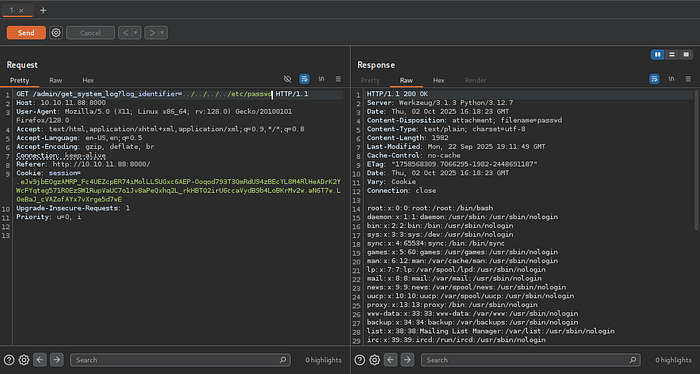Image resolution: width=700 pixels, height=374 pixels.
Task: Open the Response panel hamburger menu
Action: 688,79
